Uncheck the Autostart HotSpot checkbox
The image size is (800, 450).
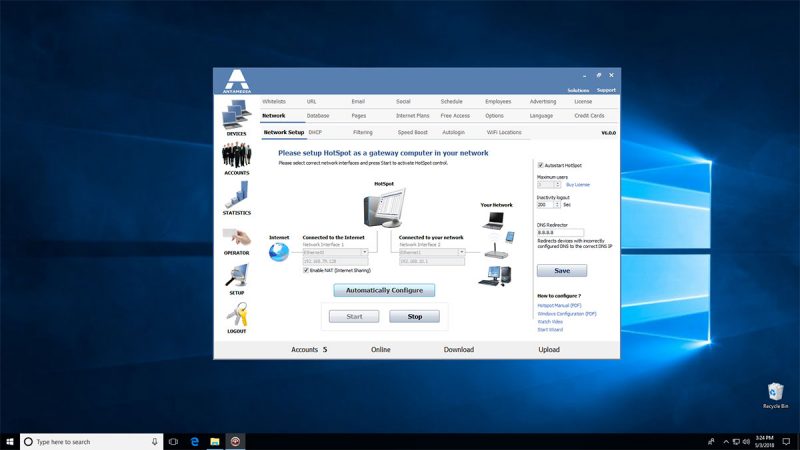pos(541,165)
